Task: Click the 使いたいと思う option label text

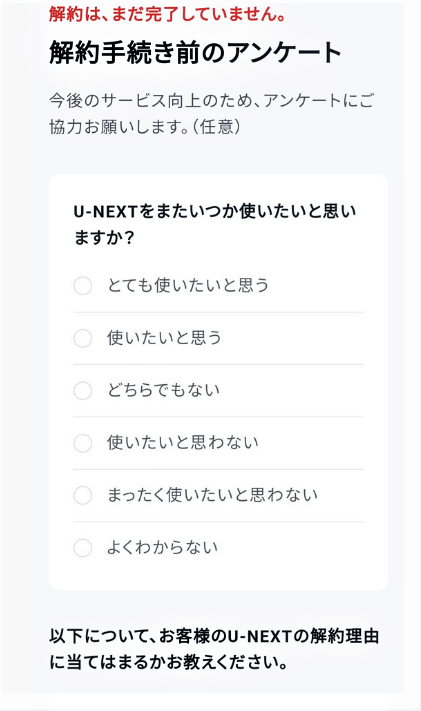Action: point(164,338)
